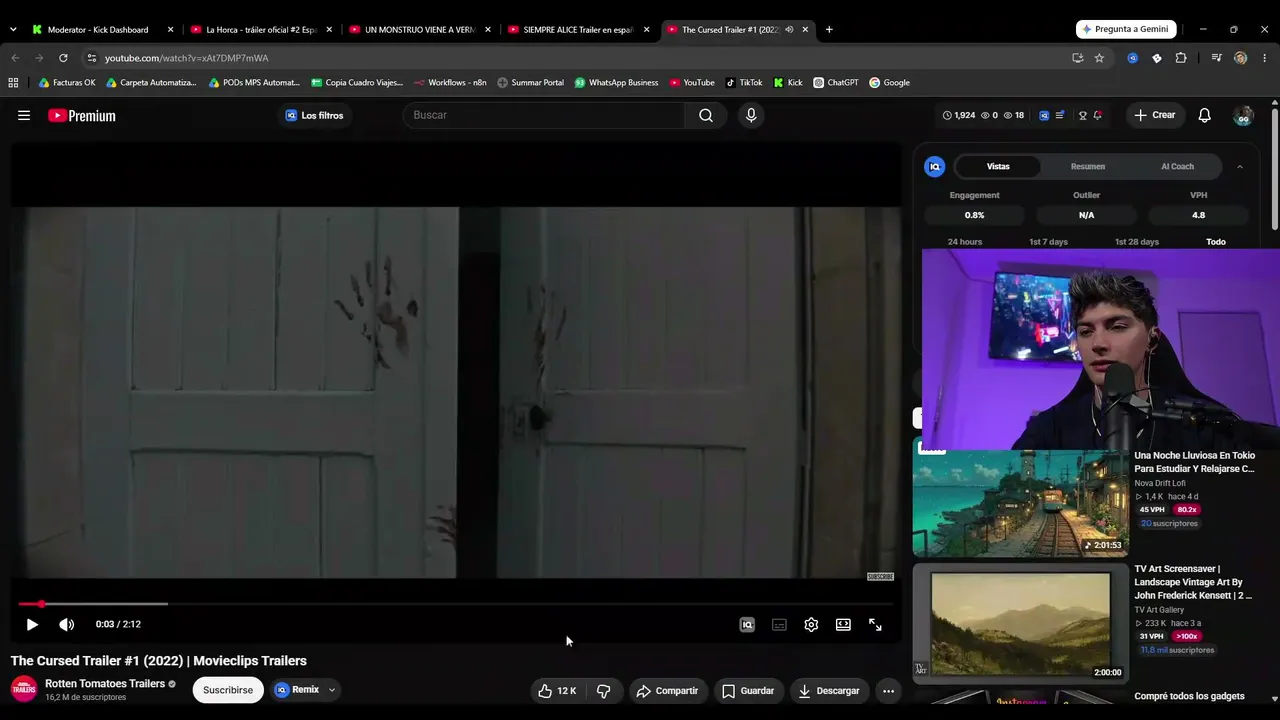Screen dimensions: 1280x720
Task: Switch to the SIEMPRE ALICE Trailer tab
Action: pos(579,30)
